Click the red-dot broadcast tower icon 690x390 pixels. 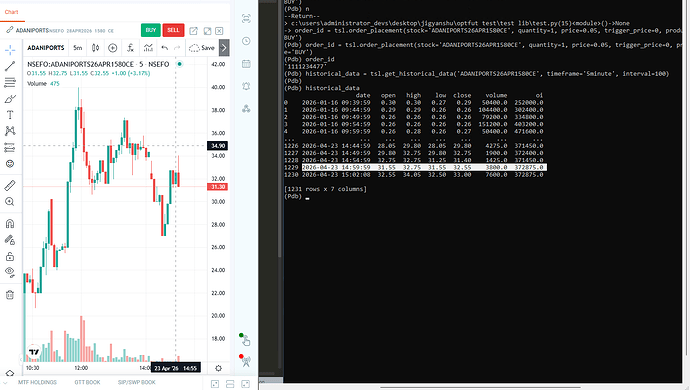point(245,361)
